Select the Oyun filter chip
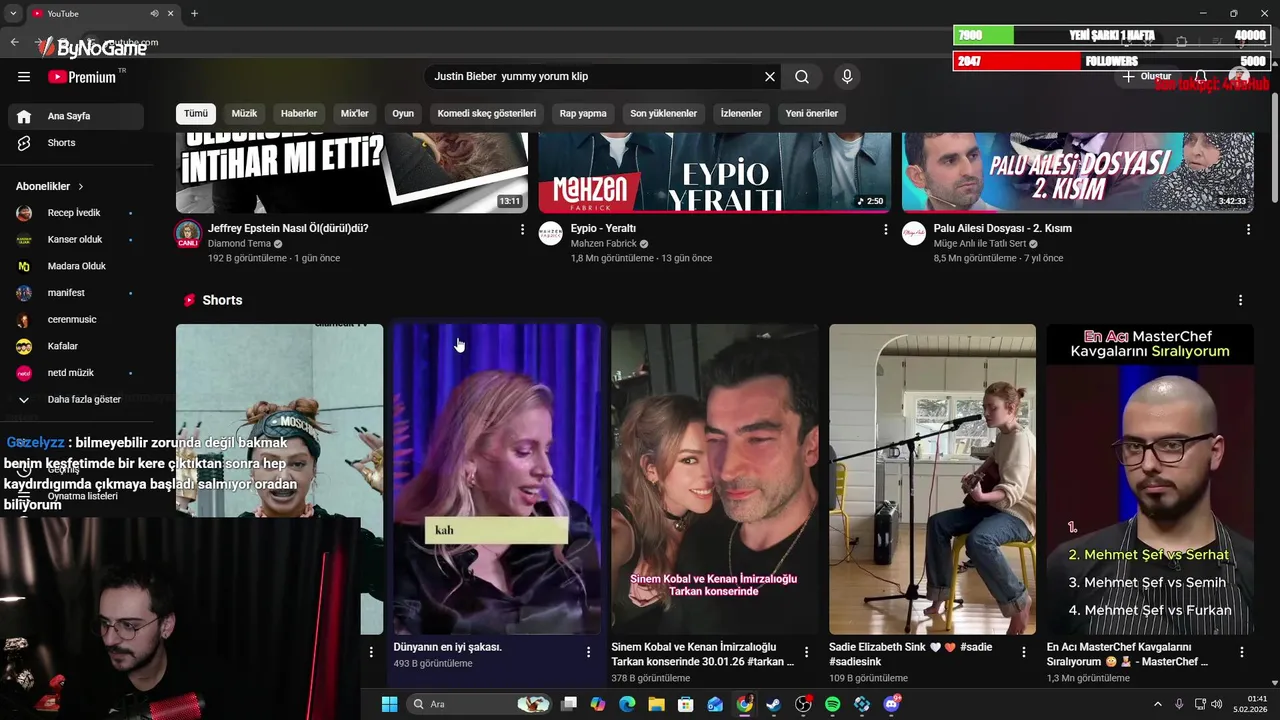This screenshot has width=1280, height=720. pyautogui.click(x=403, y=113)
